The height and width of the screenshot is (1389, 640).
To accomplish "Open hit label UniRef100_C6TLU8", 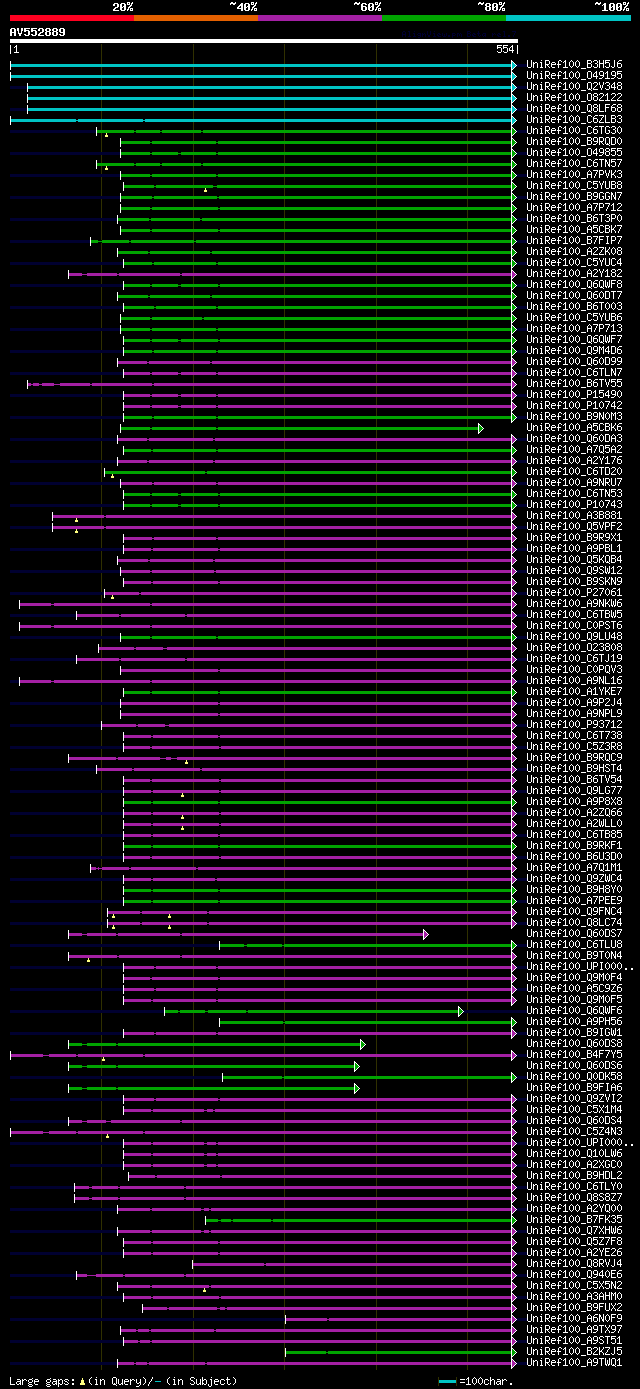I will point(574,945).
